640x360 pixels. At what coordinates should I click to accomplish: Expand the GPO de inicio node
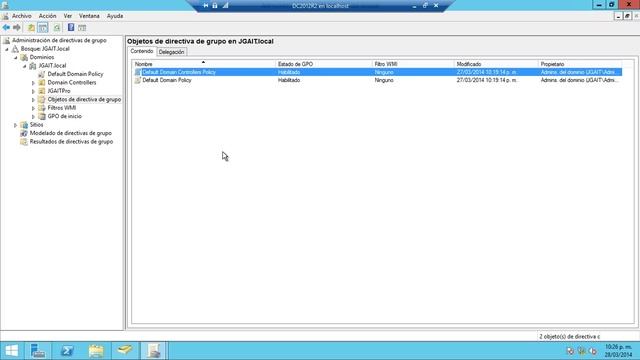[x=33, y=117]
